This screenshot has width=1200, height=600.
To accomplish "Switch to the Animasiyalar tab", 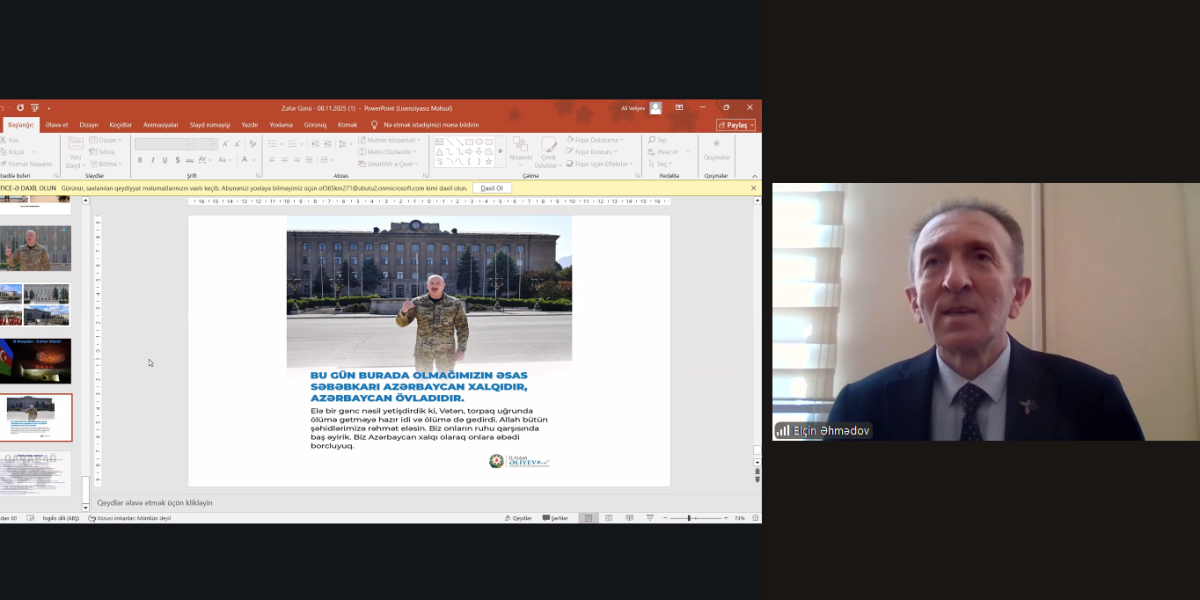I will 160,125.
